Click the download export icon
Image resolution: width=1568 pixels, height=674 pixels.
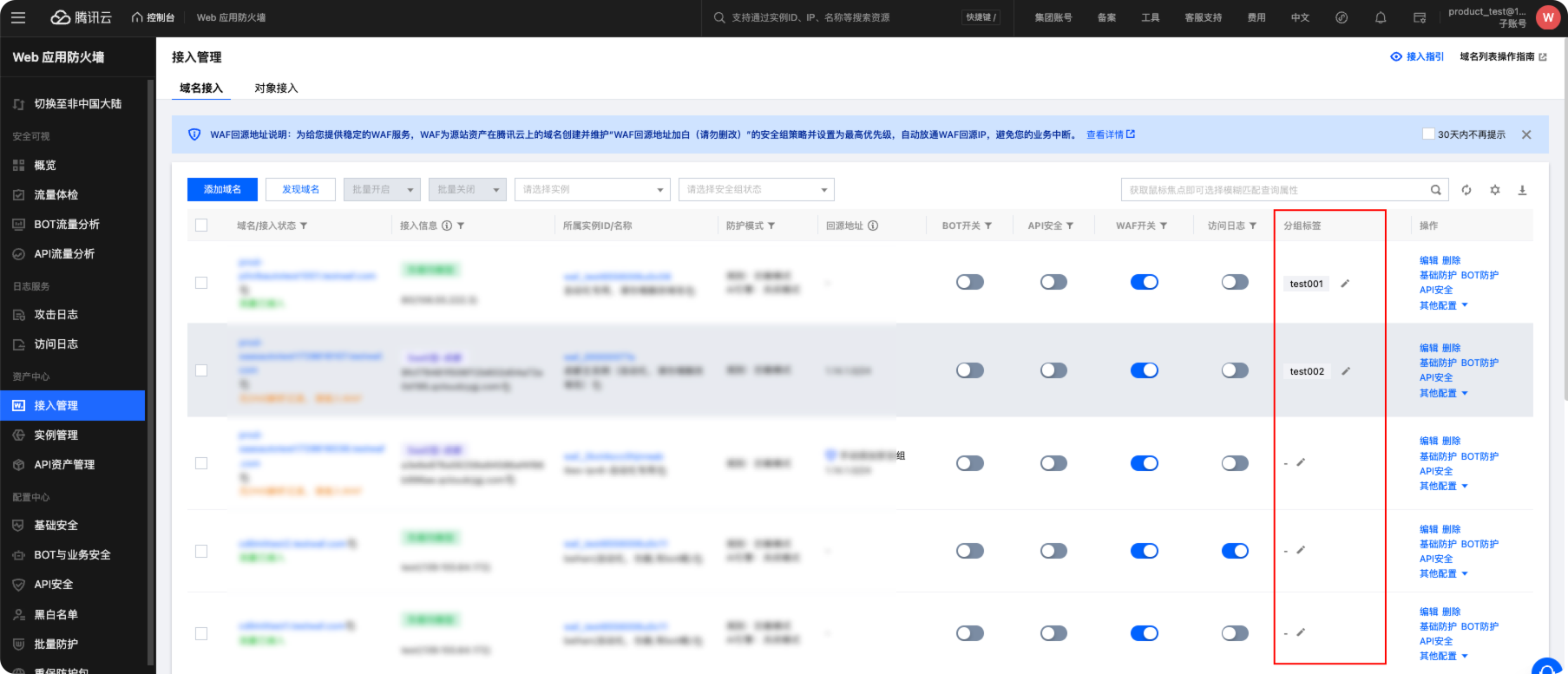coord(1522,190)
